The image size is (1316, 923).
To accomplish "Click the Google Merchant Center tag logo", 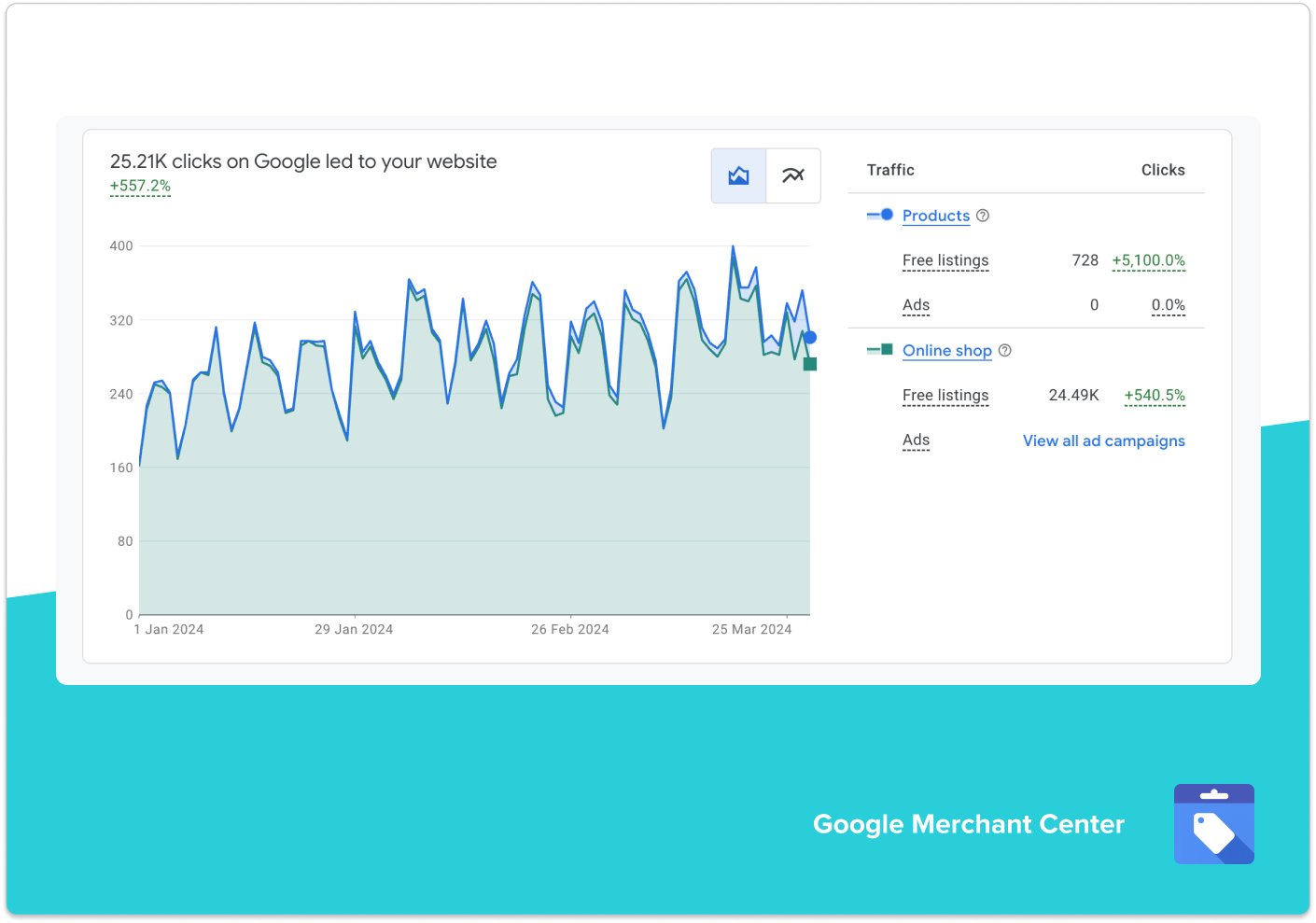I will 1213,824.
